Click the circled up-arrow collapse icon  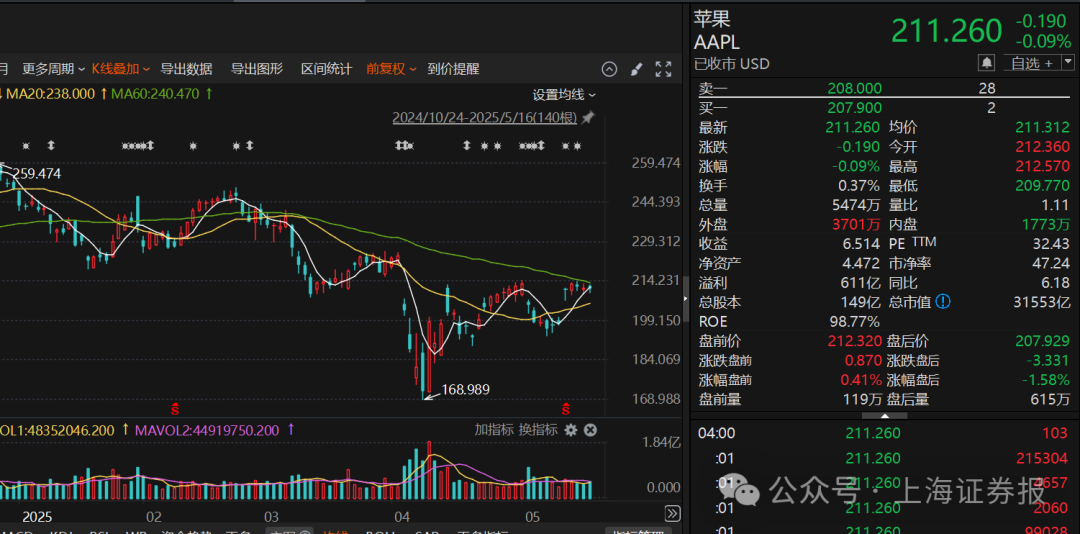click(x=609, y=69)
